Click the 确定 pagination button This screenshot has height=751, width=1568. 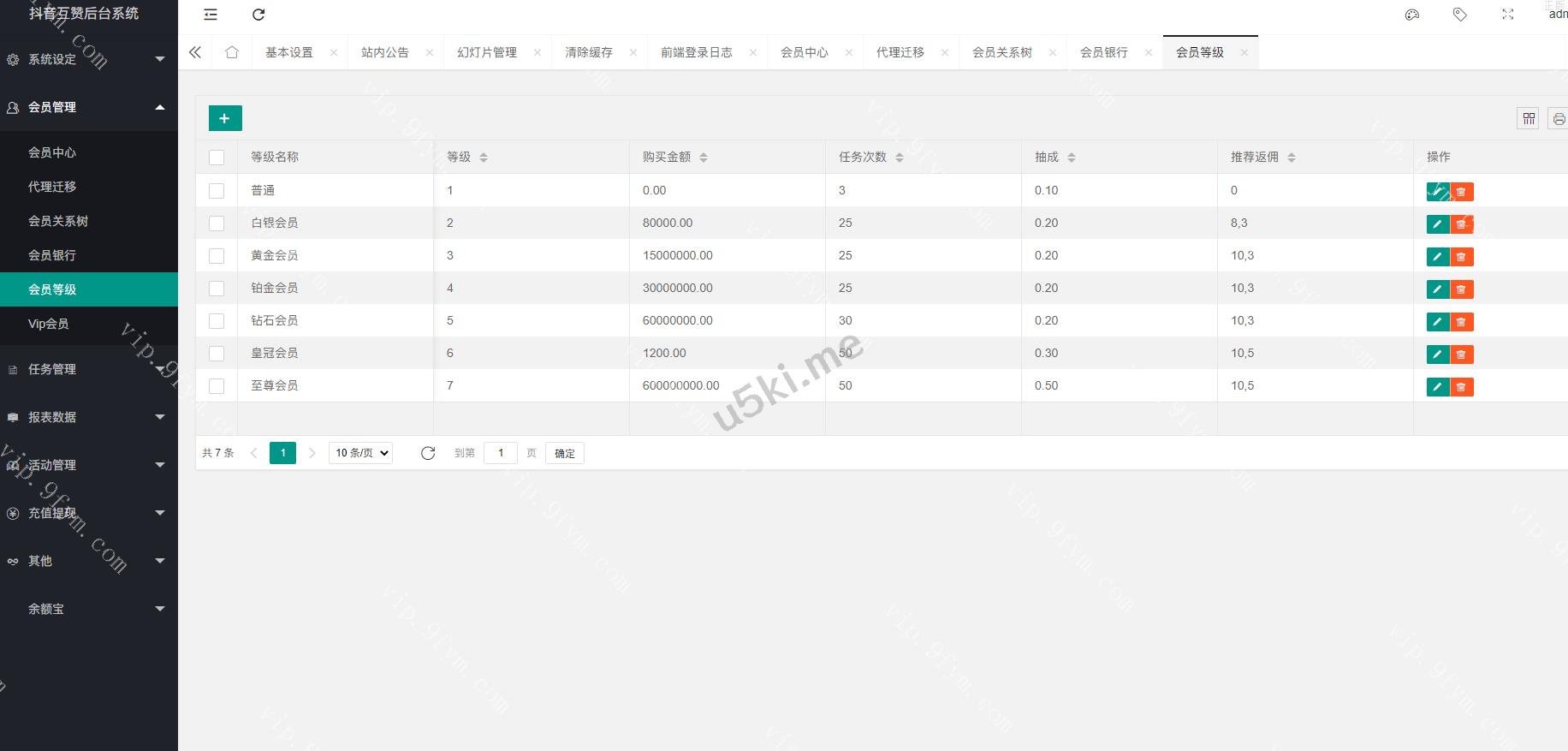(x=564, y=453)
